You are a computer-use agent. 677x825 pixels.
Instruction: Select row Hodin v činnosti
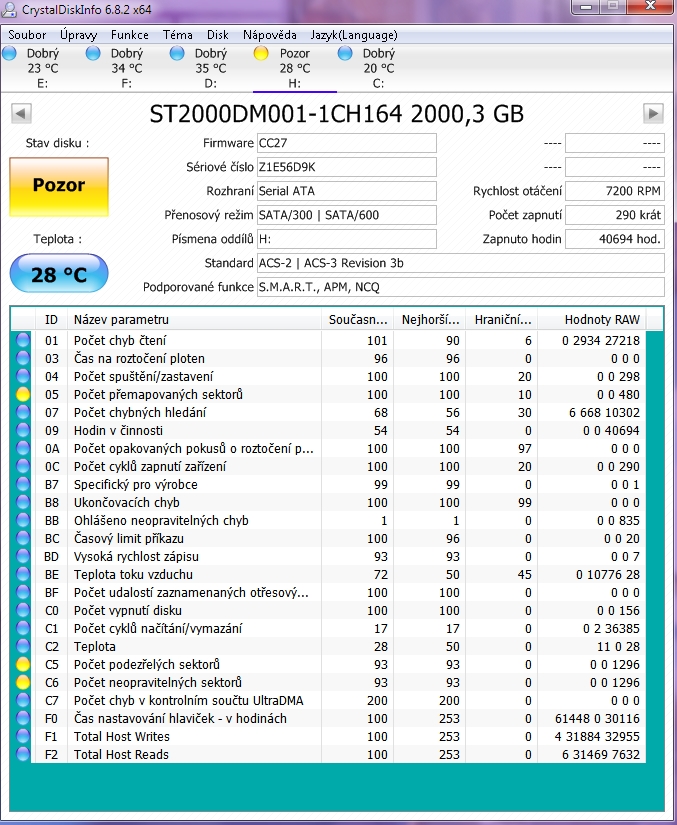[328, 430]
